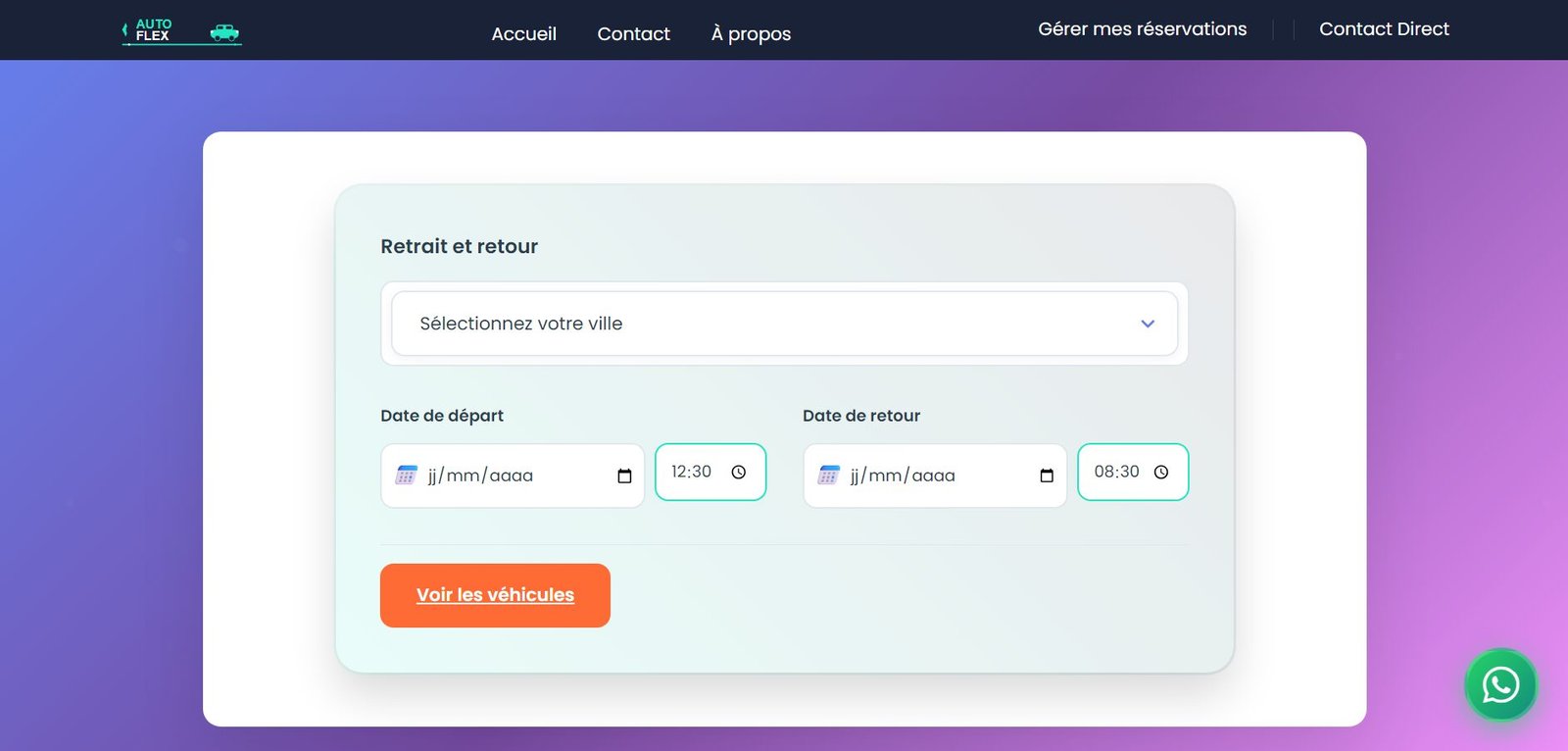This screenshot has width=1568, height=751.
Task: Navigate to À propos page
Action: coord(751,34)
